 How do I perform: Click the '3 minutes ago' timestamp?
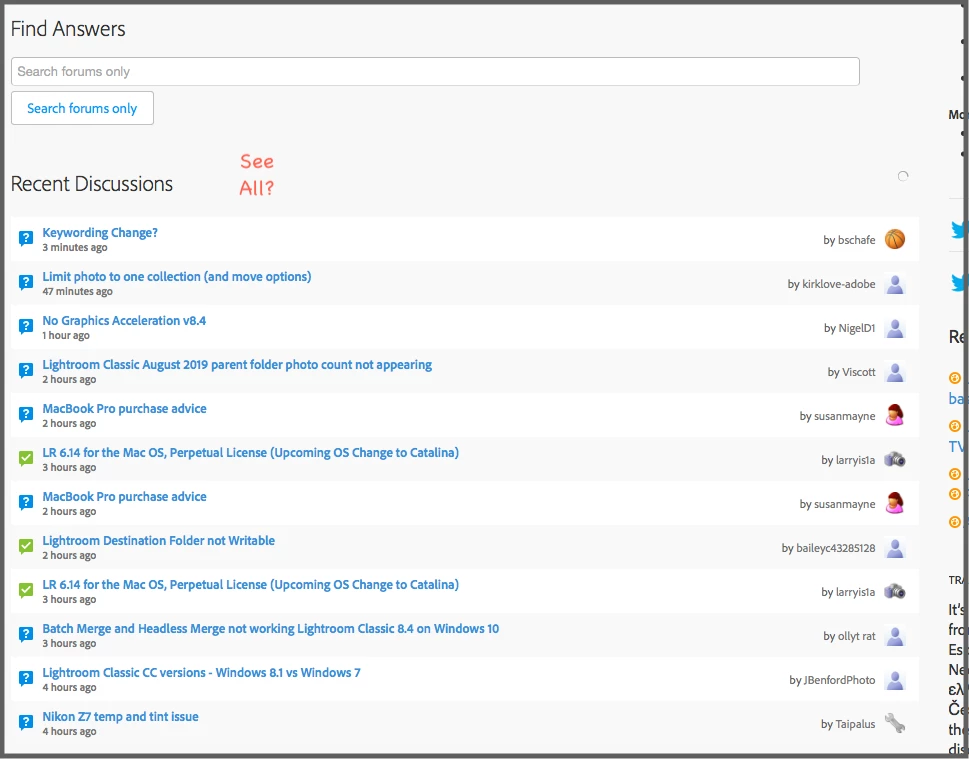75,247
